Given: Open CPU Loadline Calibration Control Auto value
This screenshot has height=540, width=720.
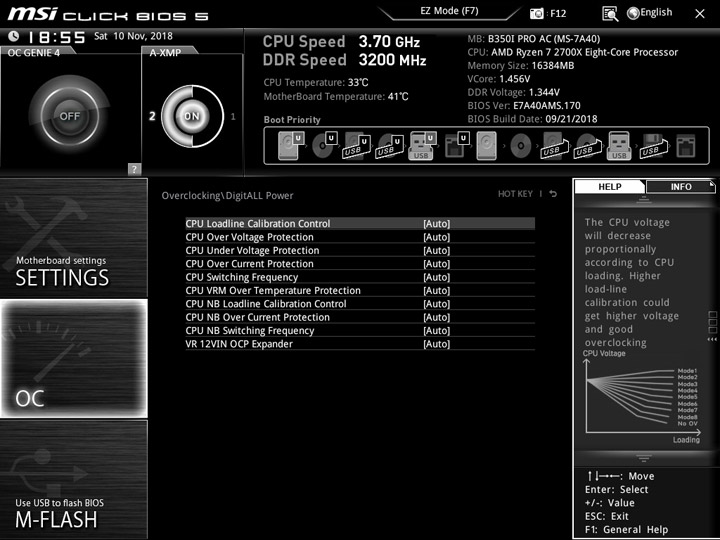Looking at the screenshot, I should click(x=437, y=224).
